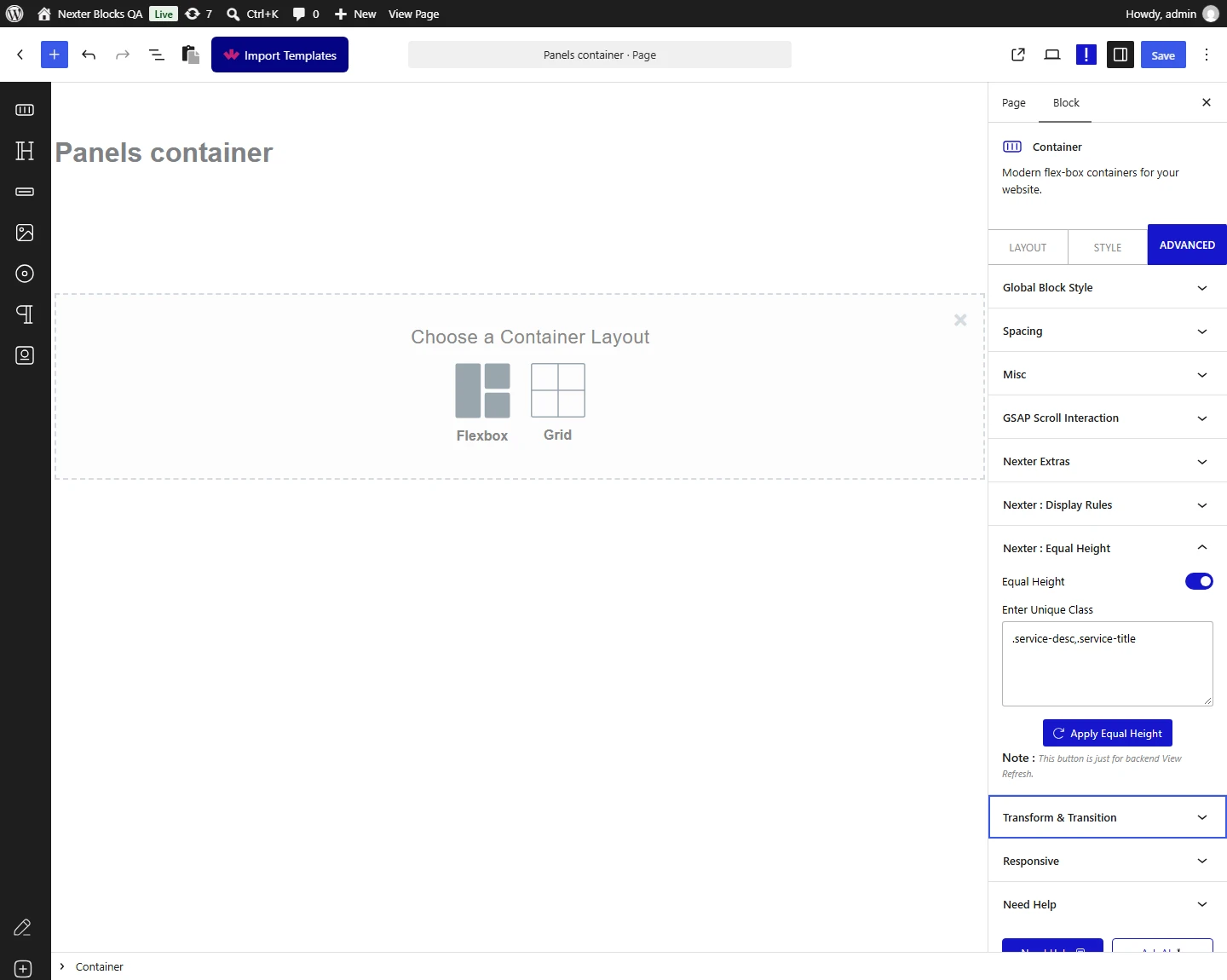The height and width of the screenshot is (980, 1227).
Task: Click into the Enter Unique Class textarea
Action: click(1108, 664)
